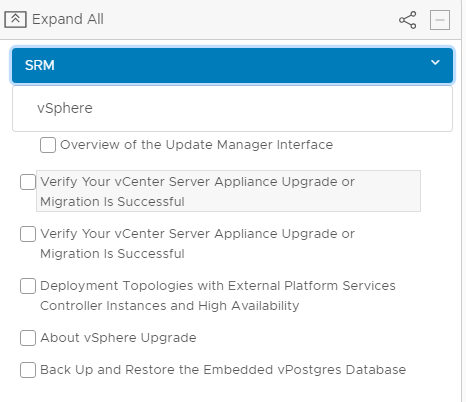Image resolution: width=466 pixels, height=402 pixels.
Task: Tick the Deployment Topologies checkbox
Action: 28,286
